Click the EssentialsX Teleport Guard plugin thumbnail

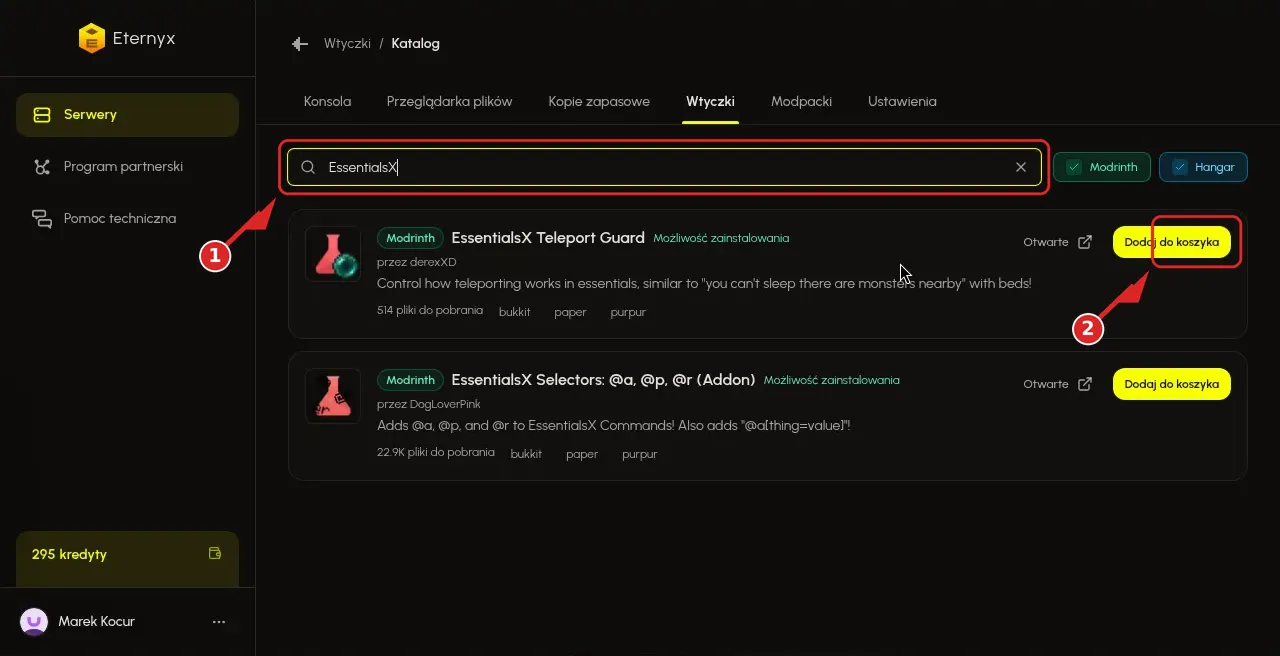[x=333, y=254]
